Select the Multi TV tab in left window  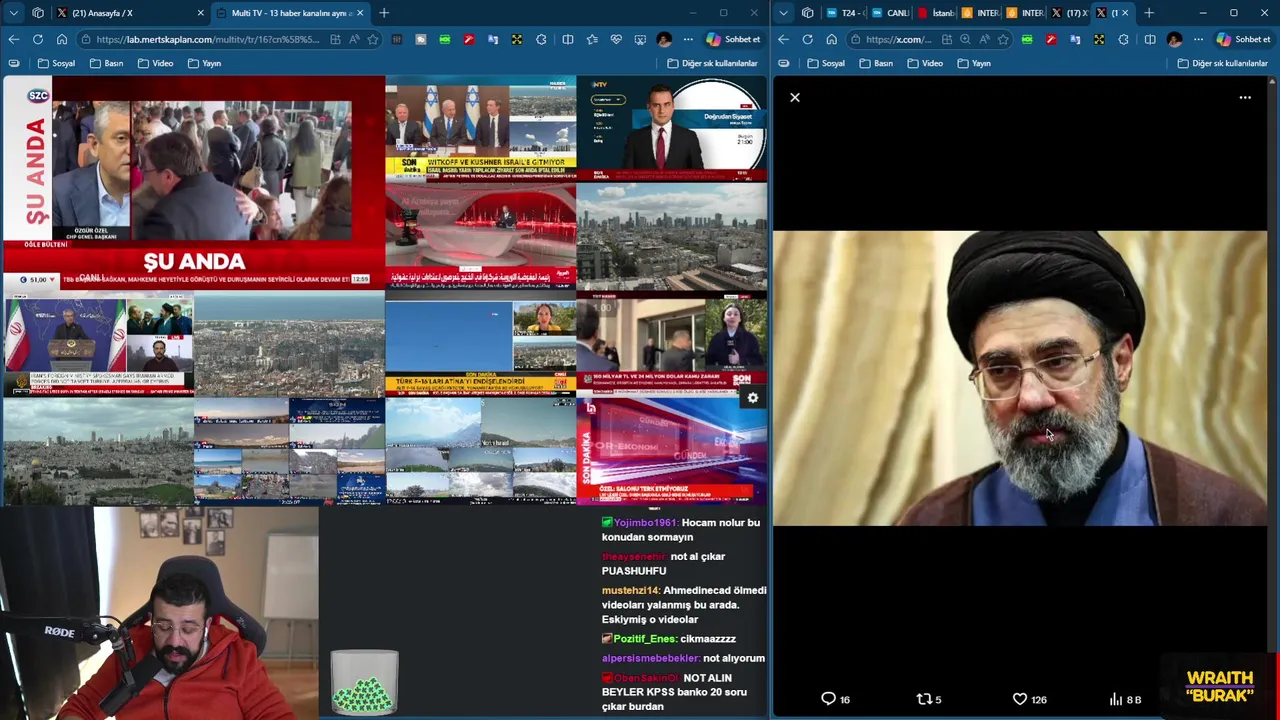click(x=290, y=13)
